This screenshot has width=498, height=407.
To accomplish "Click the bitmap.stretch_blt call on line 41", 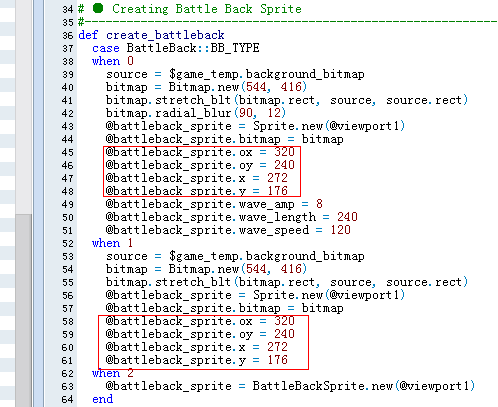I will click(x=287, y=100).
